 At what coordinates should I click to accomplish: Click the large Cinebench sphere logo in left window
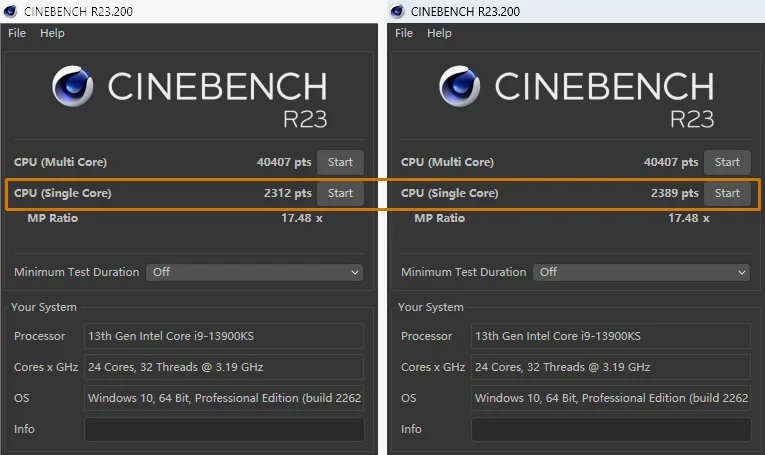click(x=73, y=86)
